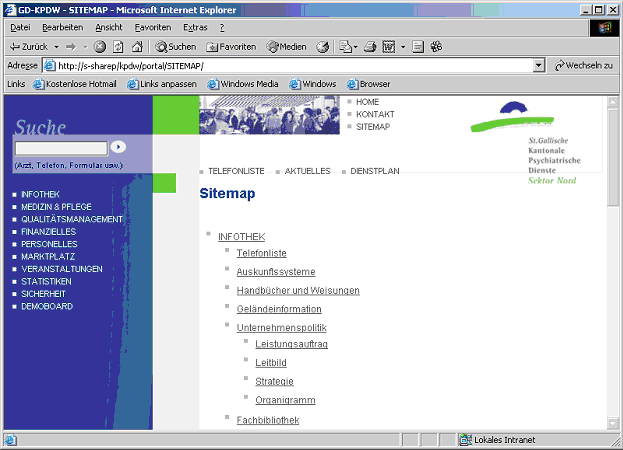Print the page with printer icon
The image size is (623, 450).
pyautogui.click(x=370, y=47)
